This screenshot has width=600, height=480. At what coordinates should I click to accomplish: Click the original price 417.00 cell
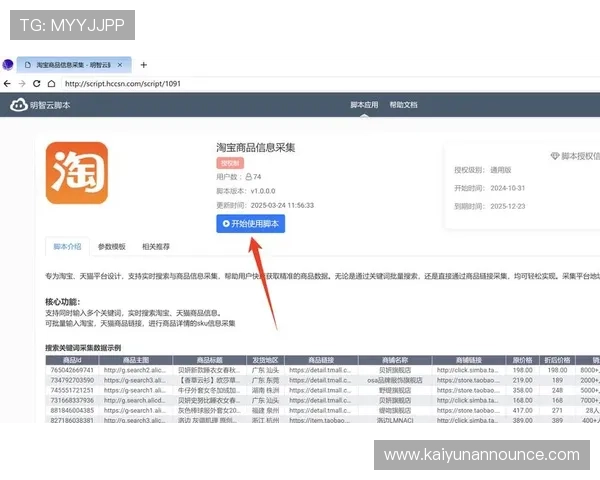pos(522,410)
